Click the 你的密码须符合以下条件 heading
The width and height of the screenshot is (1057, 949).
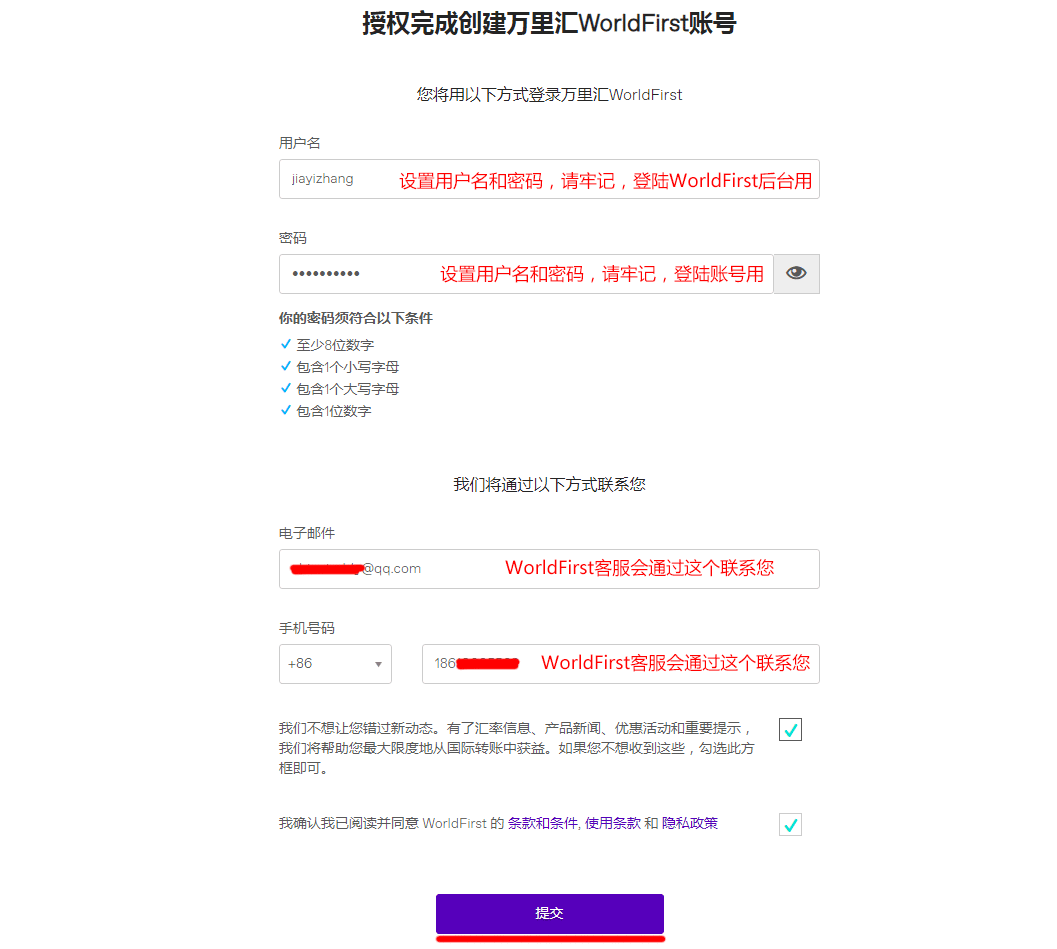coord(356,318)
